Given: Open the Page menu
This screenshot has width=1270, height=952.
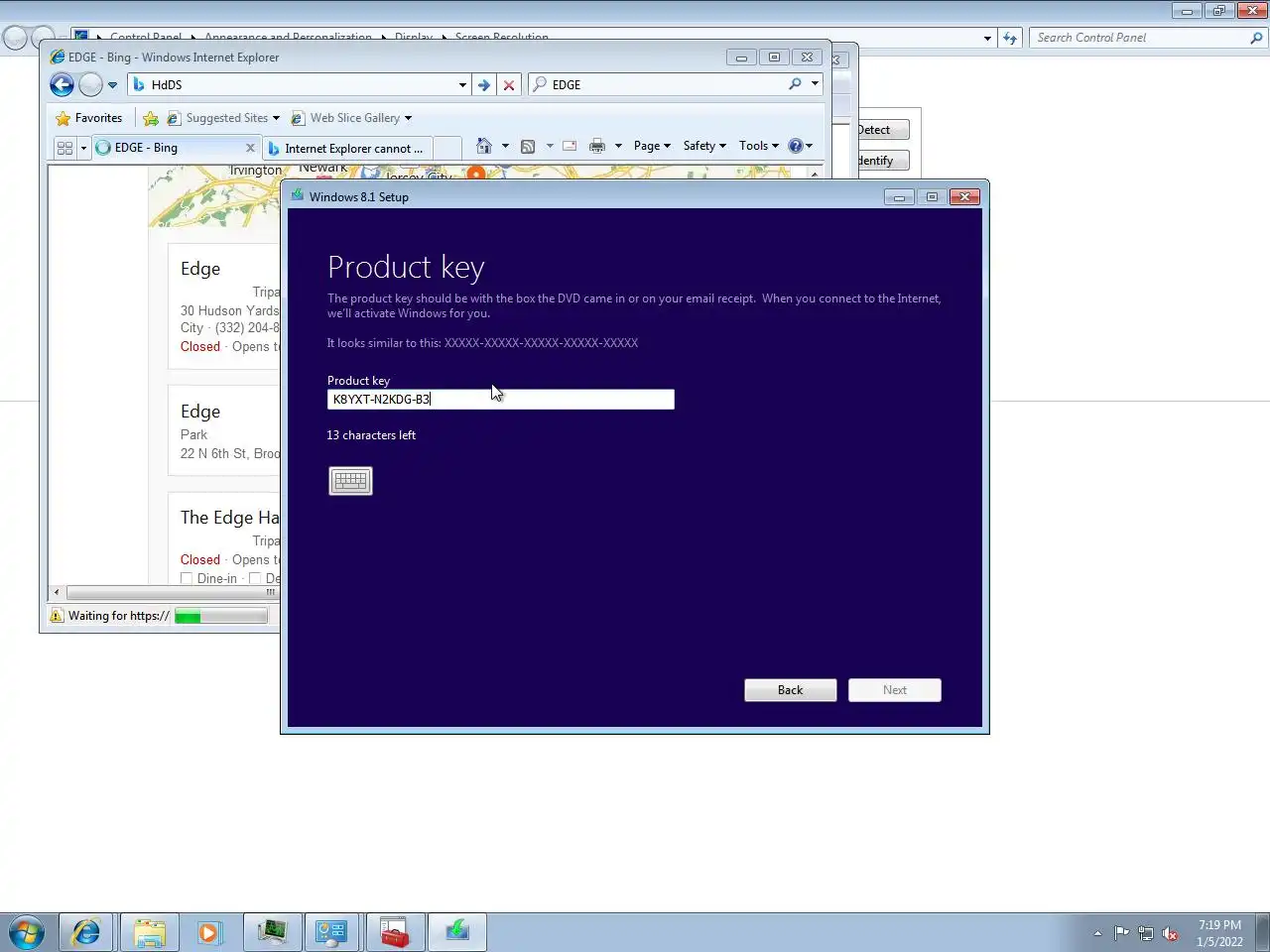Looking at the screenshot, I should pyautogui.click(x=652, y=146).
